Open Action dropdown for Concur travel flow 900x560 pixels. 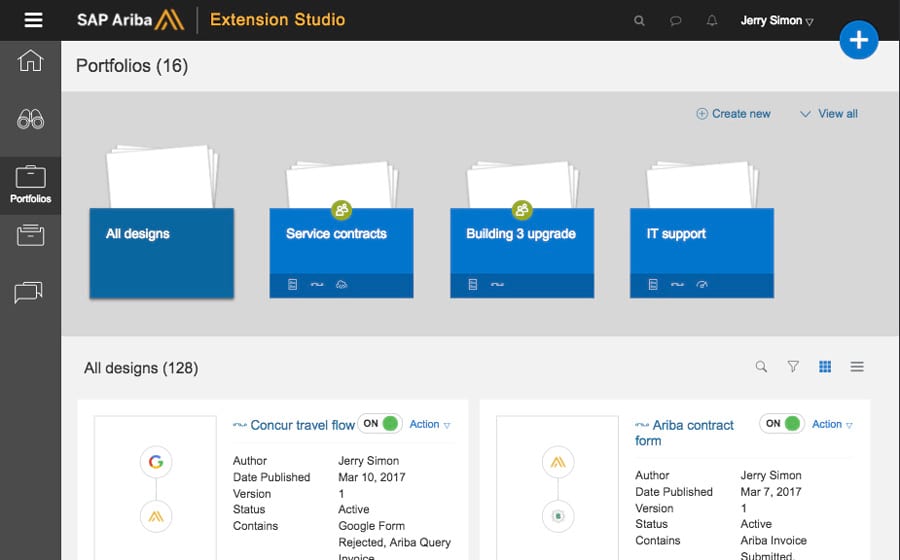(x=430, y=425)
